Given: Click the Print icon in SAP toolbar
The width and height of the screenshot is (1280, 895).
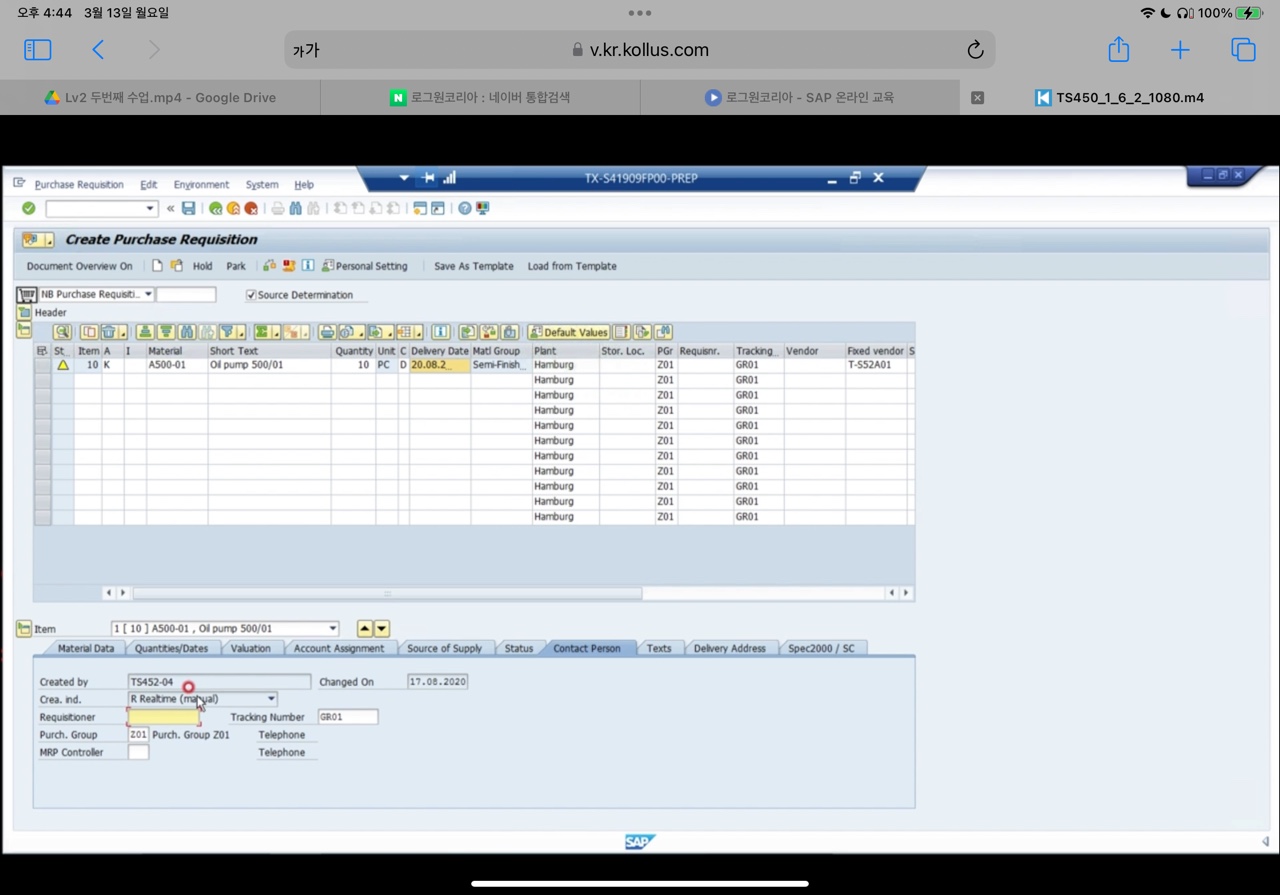Looking at the screenshot, I should point(278,208).
